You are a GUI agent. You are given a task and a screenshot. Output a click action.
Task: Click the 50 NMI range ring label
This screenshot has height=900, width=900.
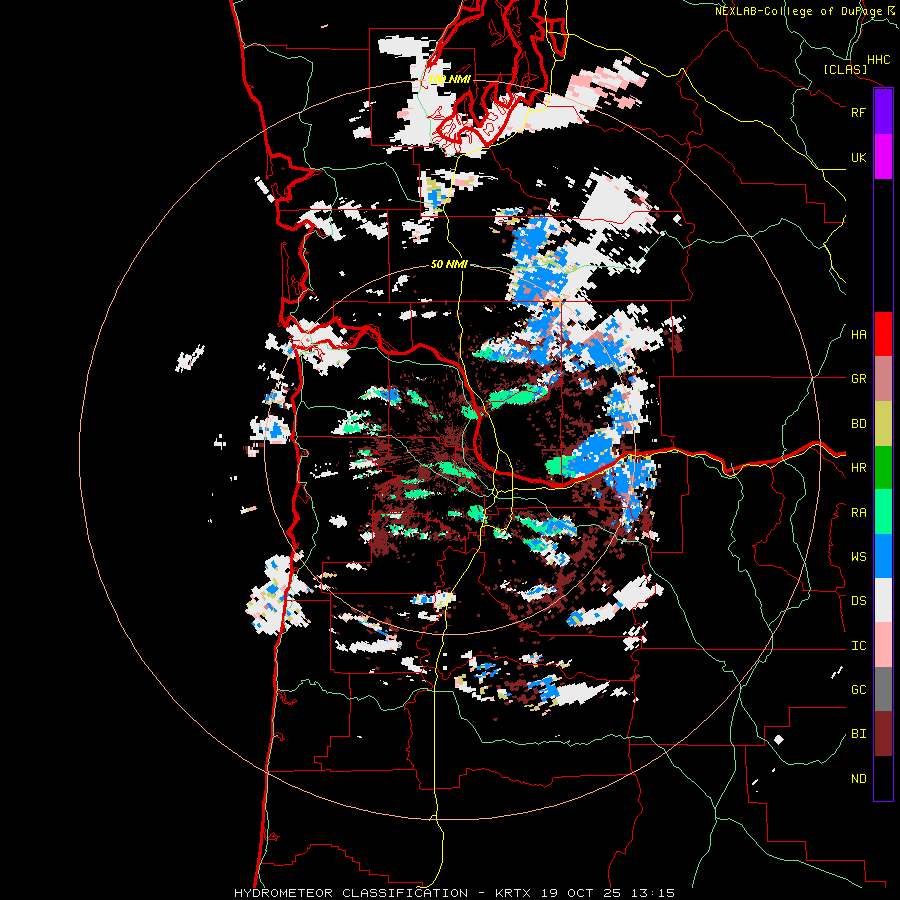tap(449, 264)
